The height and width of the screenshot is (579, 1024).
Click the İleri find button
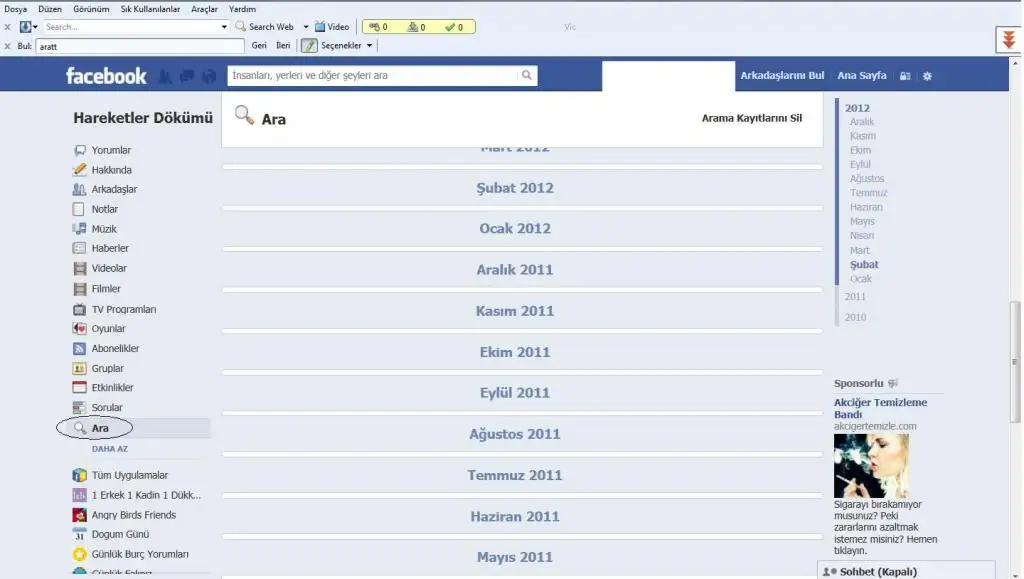[283, 46]
